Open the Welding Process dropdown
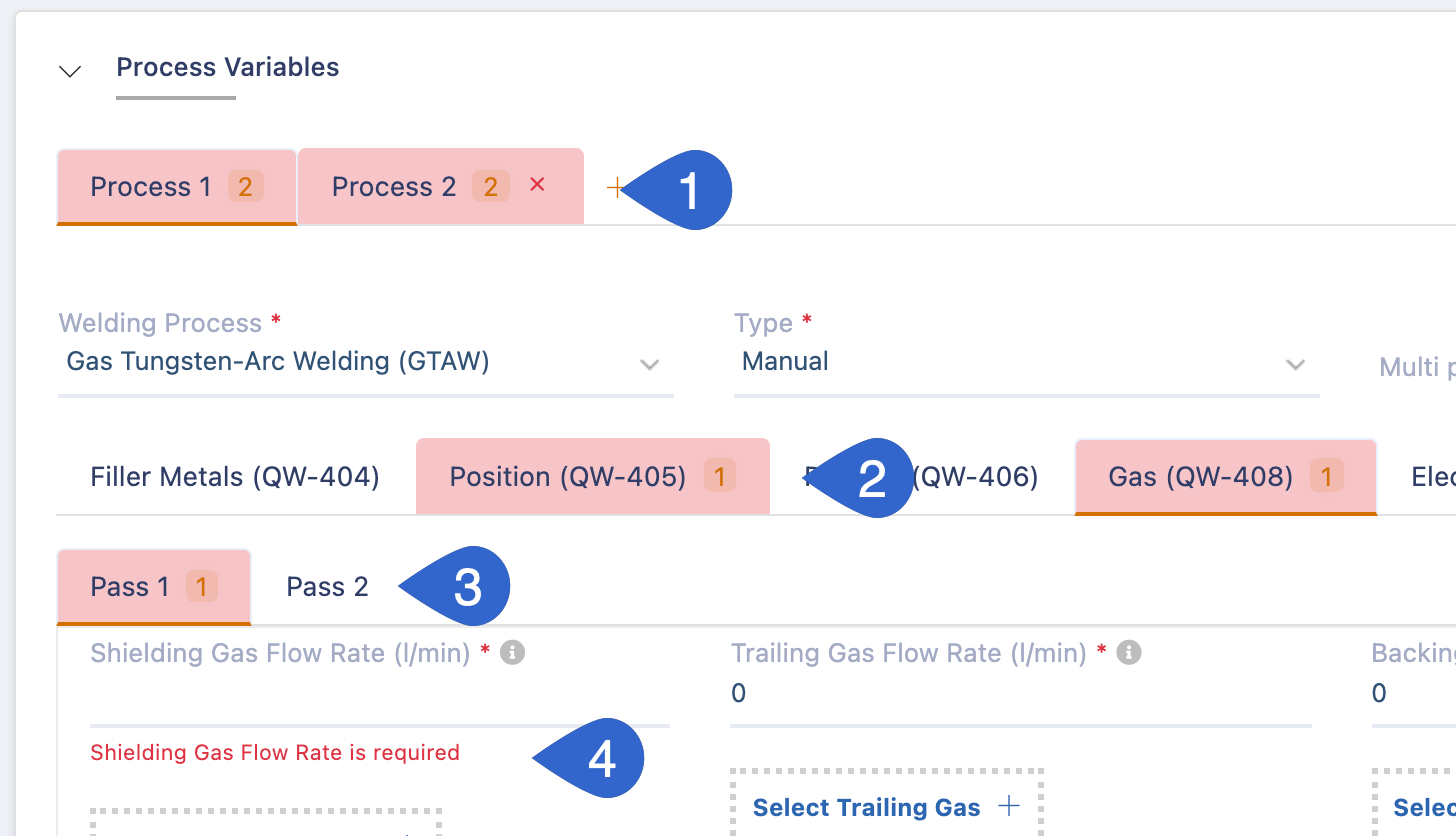 [365, 362]
